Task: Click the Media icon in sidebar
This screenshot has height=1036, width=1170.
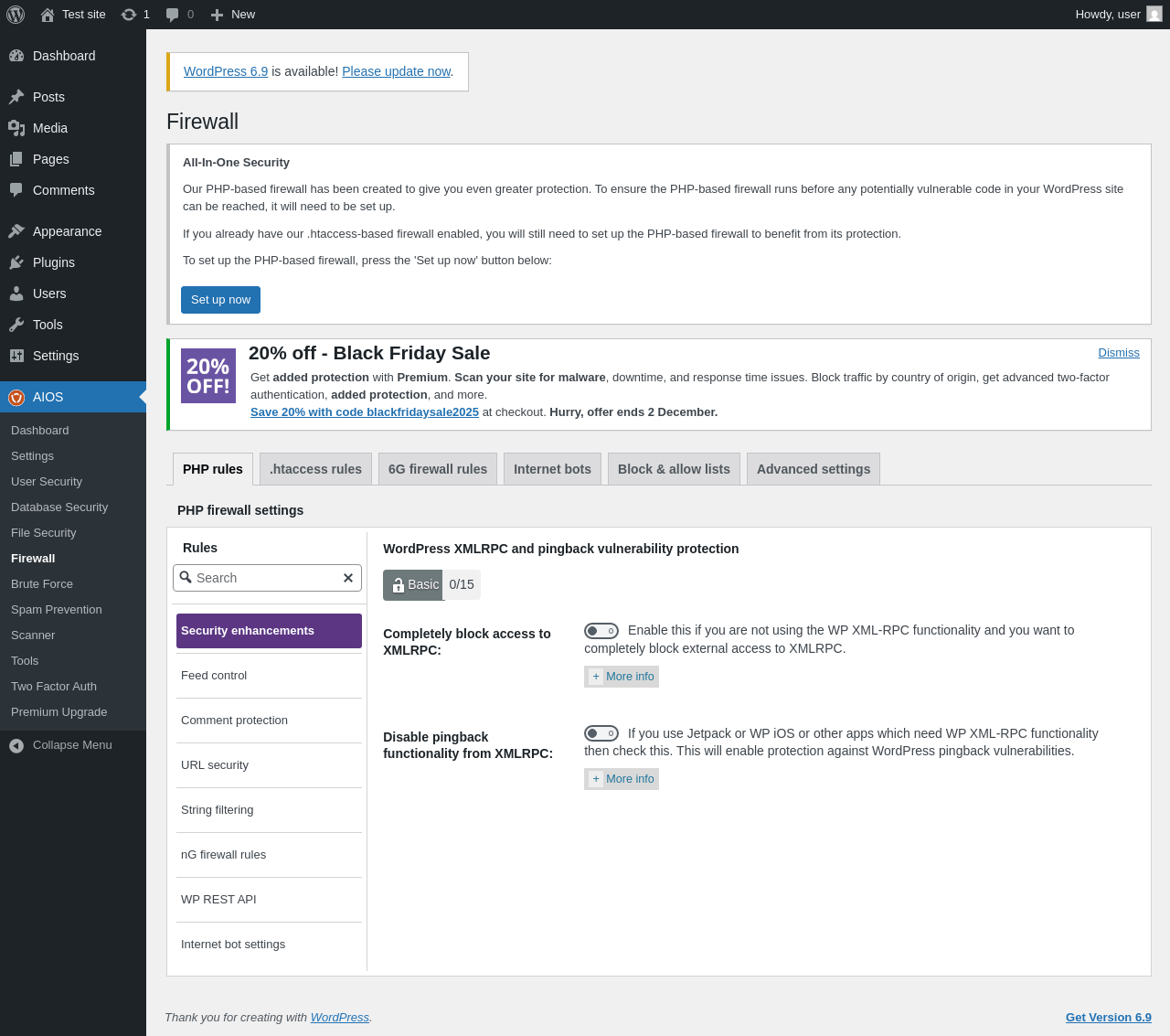Action: 16,128
